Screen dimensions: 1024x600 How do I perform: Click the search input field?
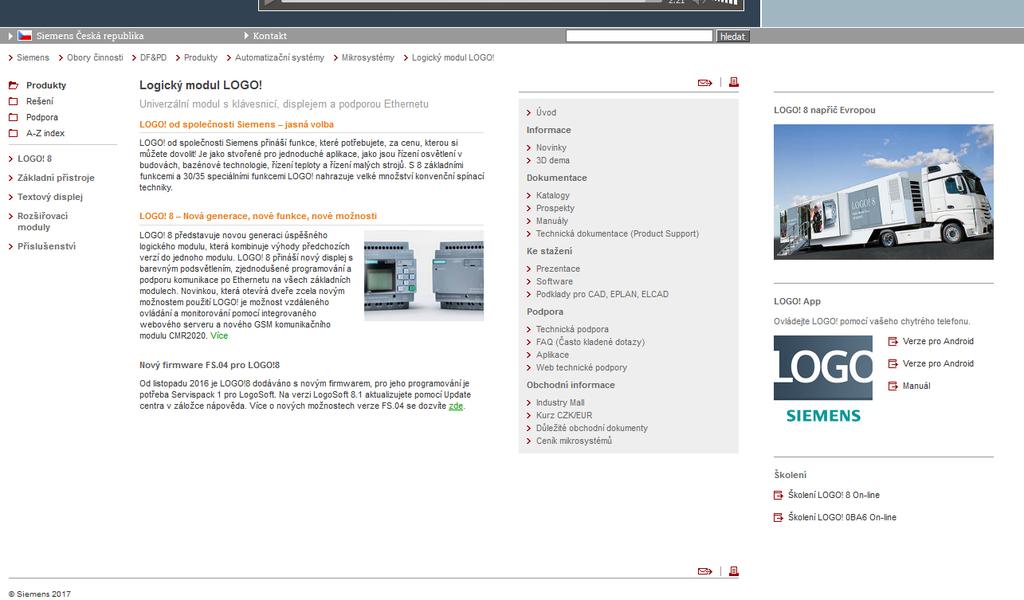(639, 36)
